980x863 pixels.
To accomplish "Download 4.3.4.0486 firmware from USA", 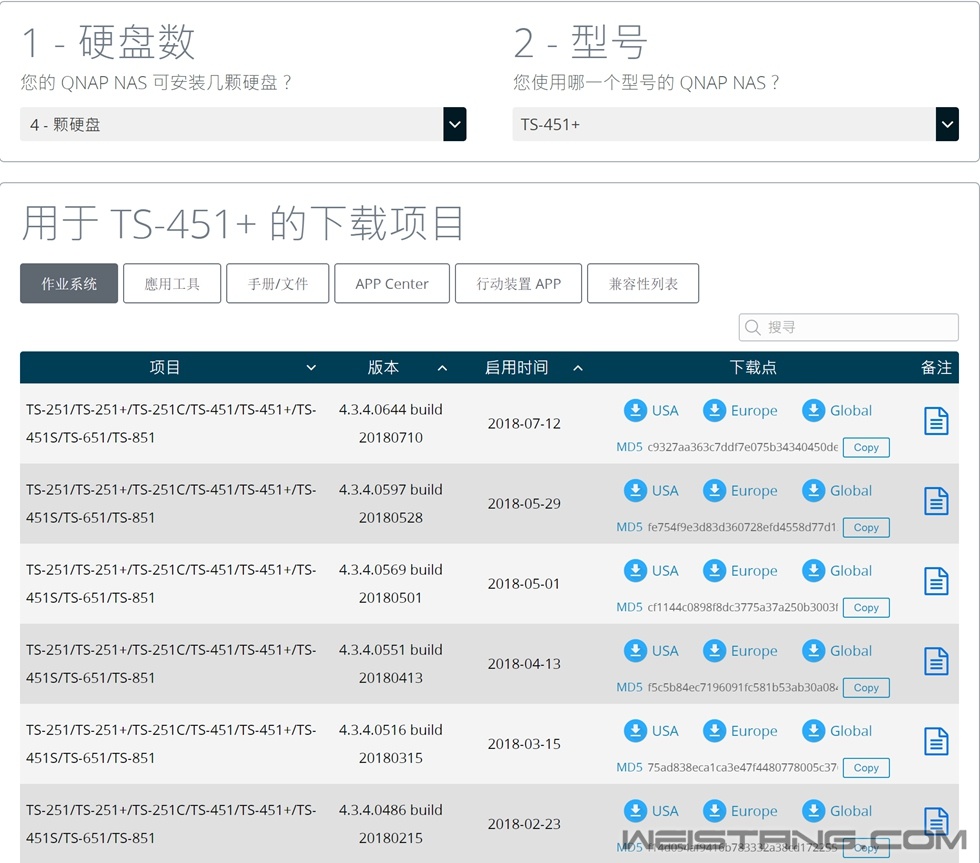I will tap(651, 811).
